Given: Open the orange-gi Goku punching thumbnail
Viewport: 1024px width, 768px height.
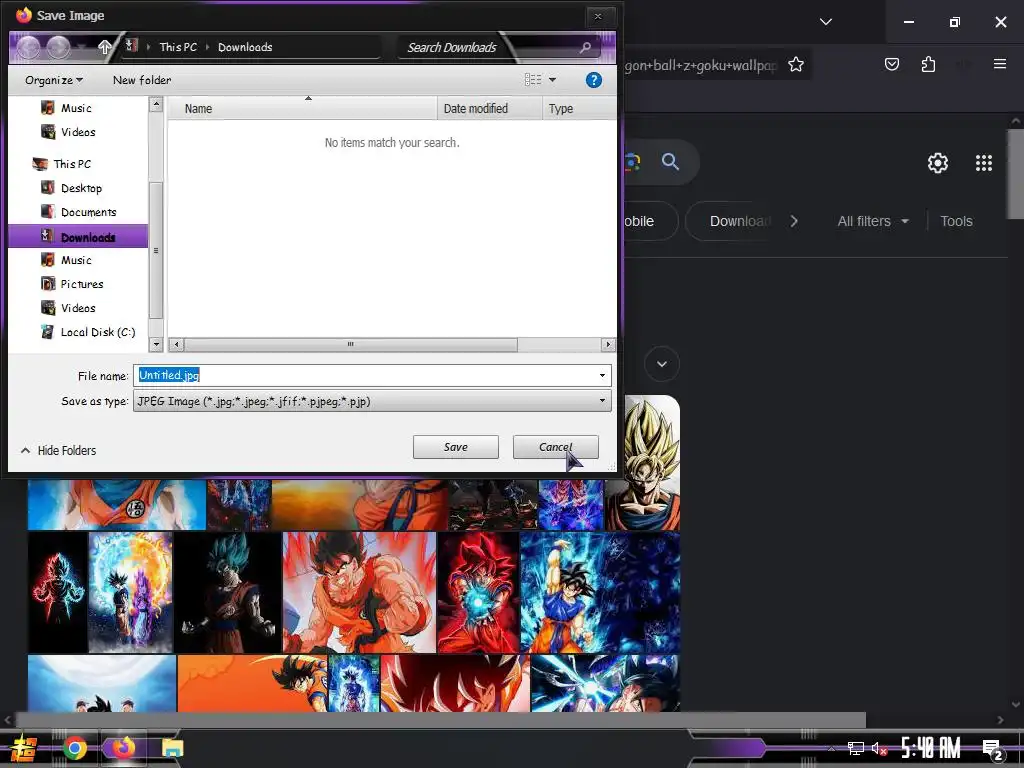Looking at the screenshot, I should [x=359, y=592].
